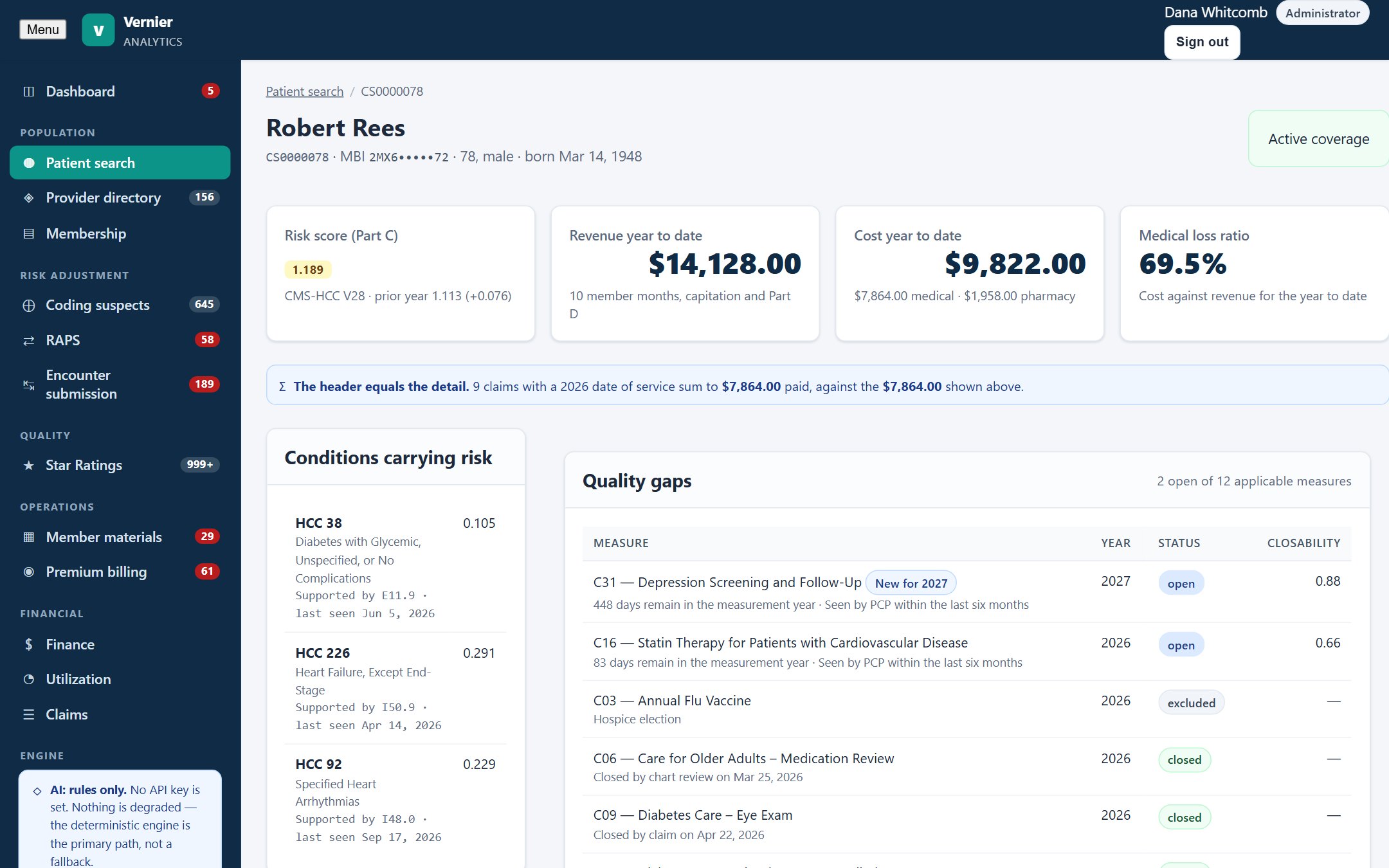
Task: Click the excluded status for Annual Flu Vaccine
Action: pyautogui.click(x=1192, y=703)
